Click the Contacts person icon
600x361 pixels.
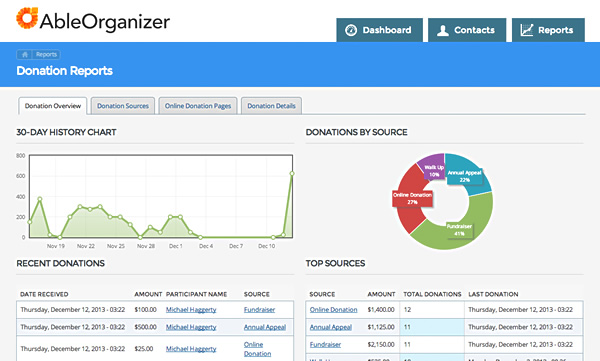coord(443,30)
